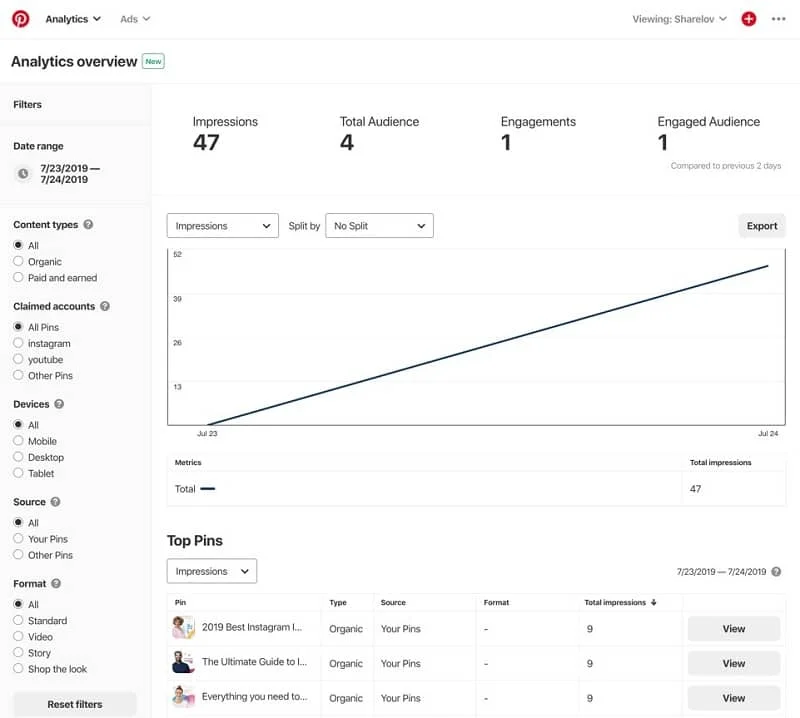Open the Ads menu in top bar
The width and height of the screenshot is (800, 718).
135,19
